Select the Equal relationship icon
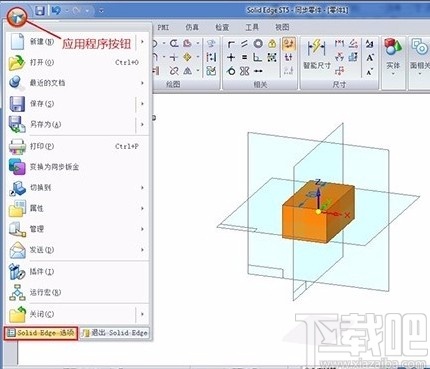The image size is (430, 369). pos(244,57)
